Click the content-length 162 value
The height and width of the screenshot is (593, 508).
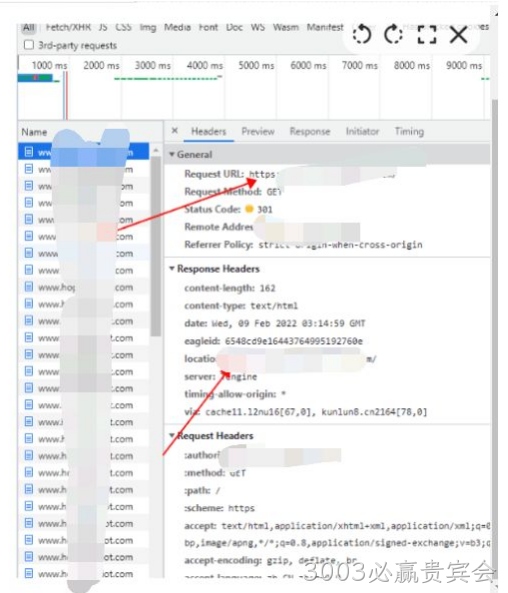[267, 288]
